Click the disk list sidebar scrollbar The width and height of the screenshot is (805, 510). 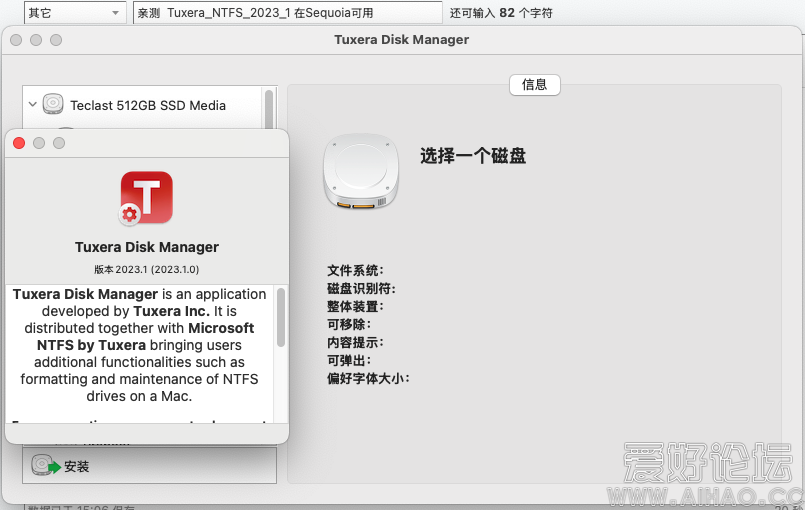[269, 109]
